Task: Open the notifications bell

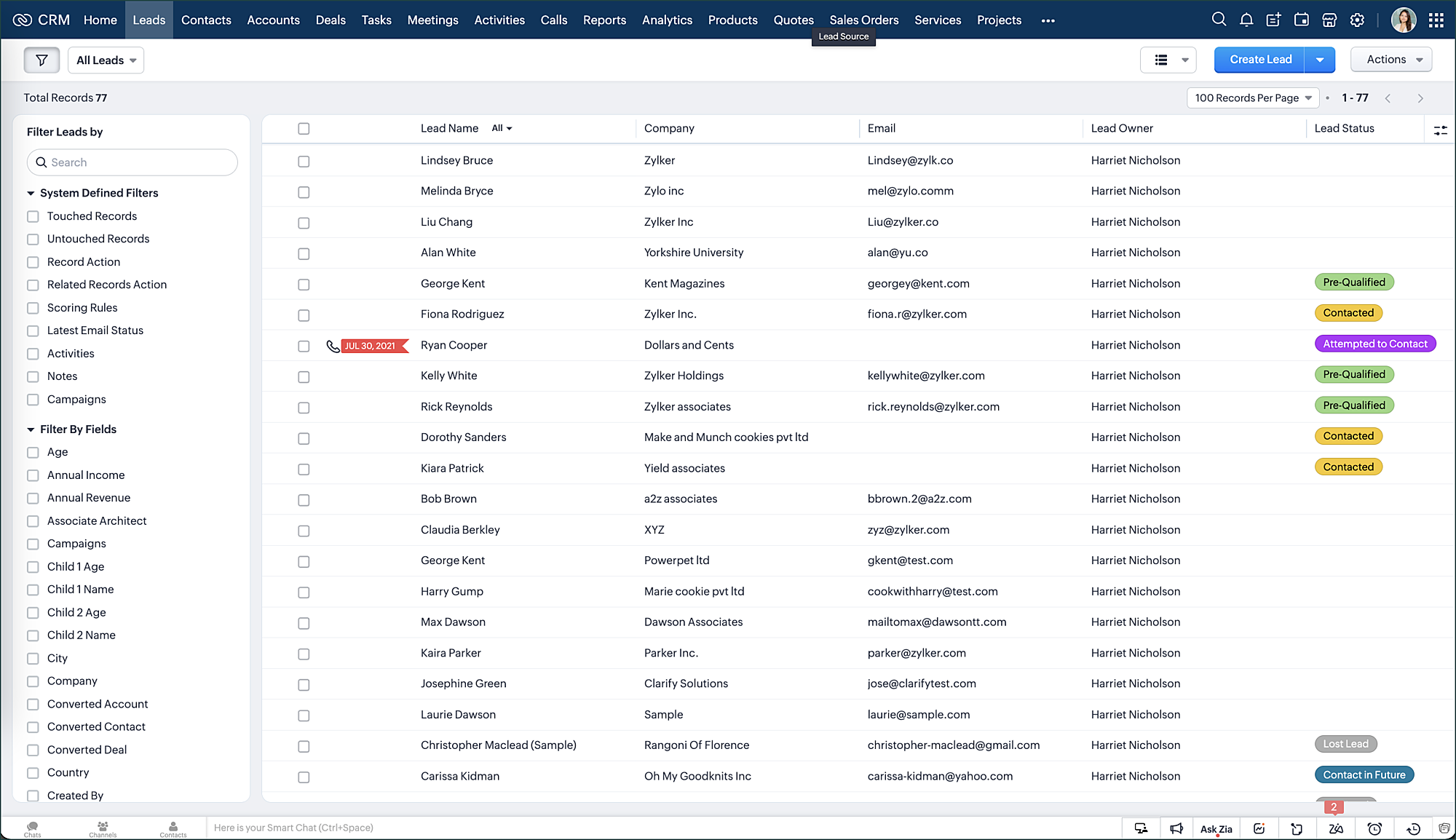Action: [1246, 20]
